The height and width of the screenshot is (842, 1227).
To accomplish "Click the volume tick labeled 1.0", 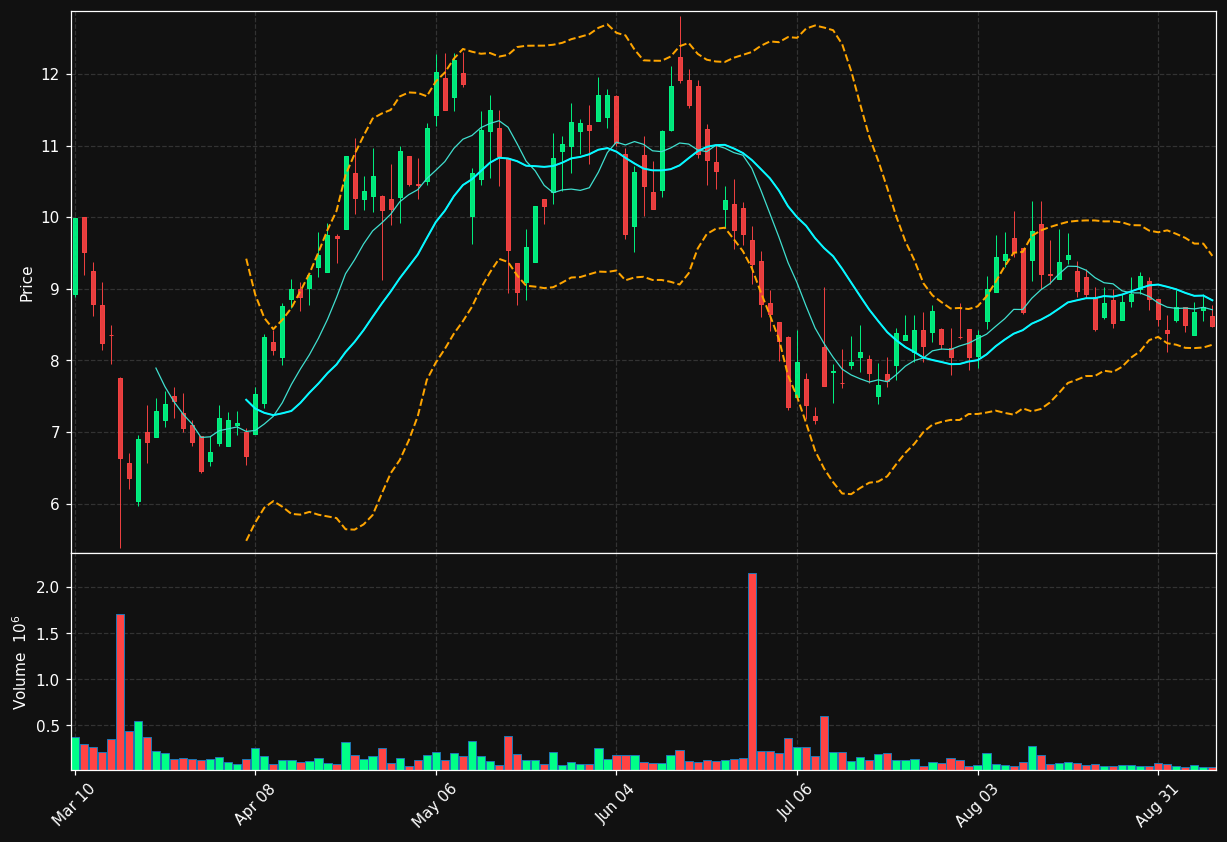I will [x=50, y=680].
